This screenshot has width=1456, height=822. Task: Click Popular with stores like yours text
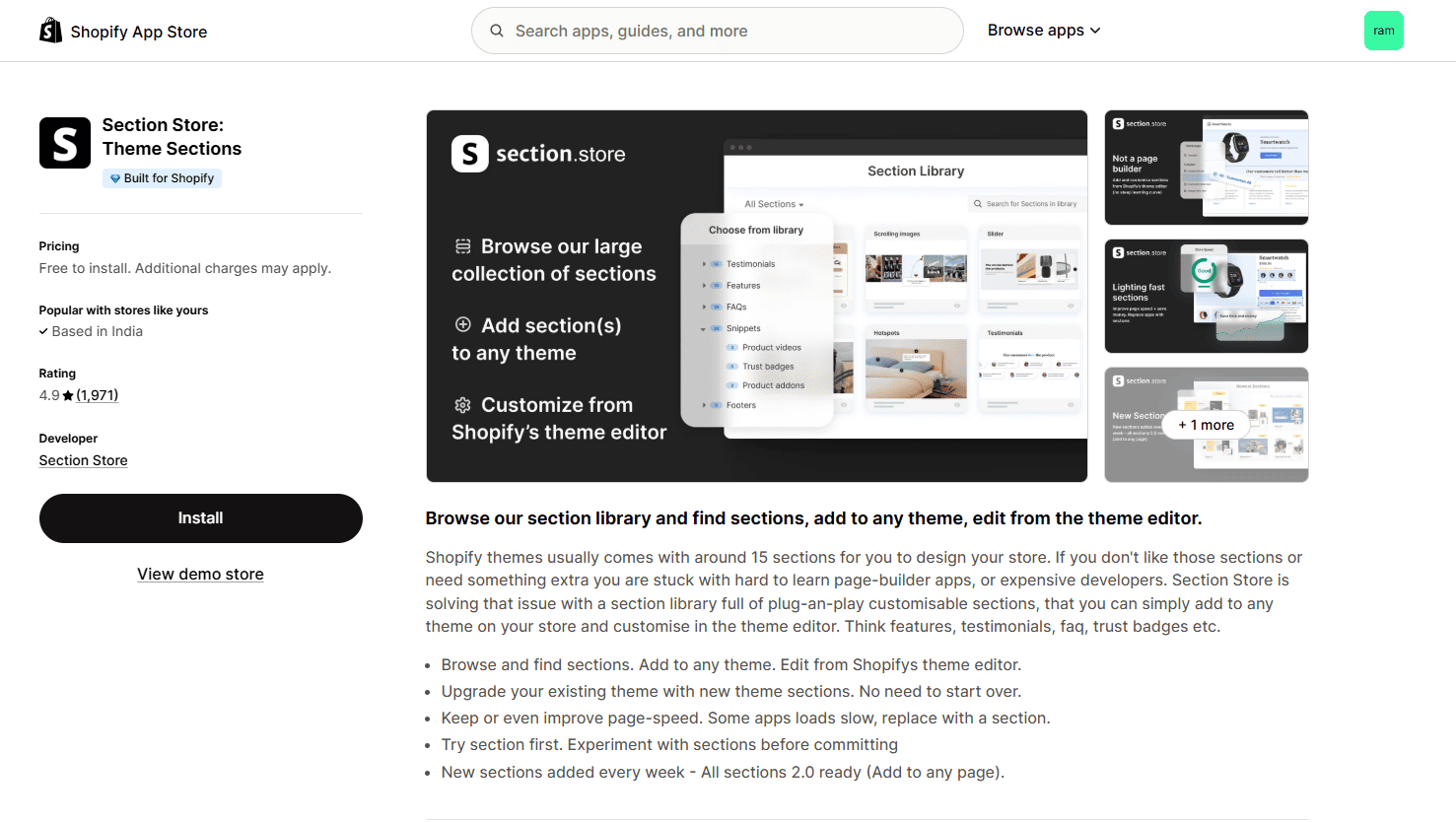tap(124, 310)
